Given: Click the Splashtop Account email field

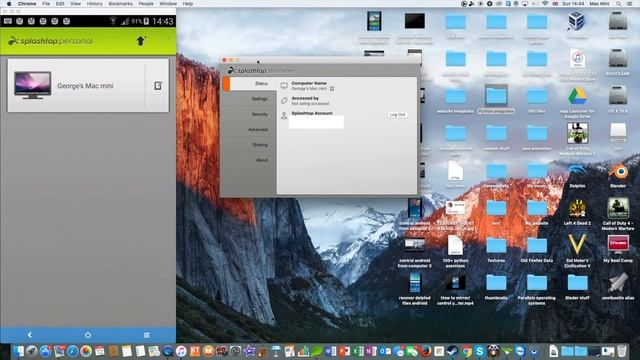Looking at the screenshot, I should click(316, 122).
